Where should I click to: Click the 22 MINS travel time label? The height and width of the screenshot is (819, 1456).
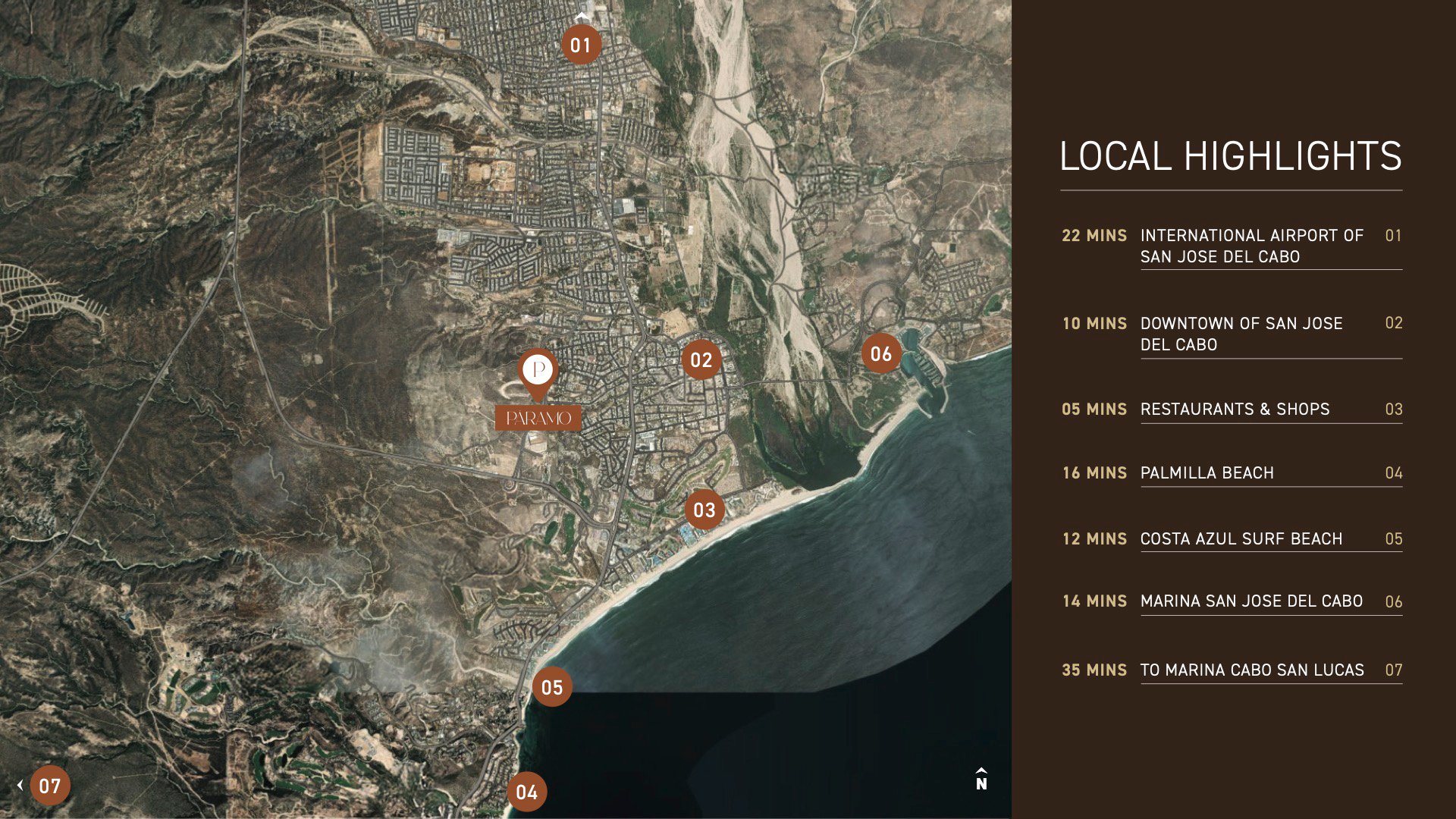pyautogui.click(x=1094, y=236)
